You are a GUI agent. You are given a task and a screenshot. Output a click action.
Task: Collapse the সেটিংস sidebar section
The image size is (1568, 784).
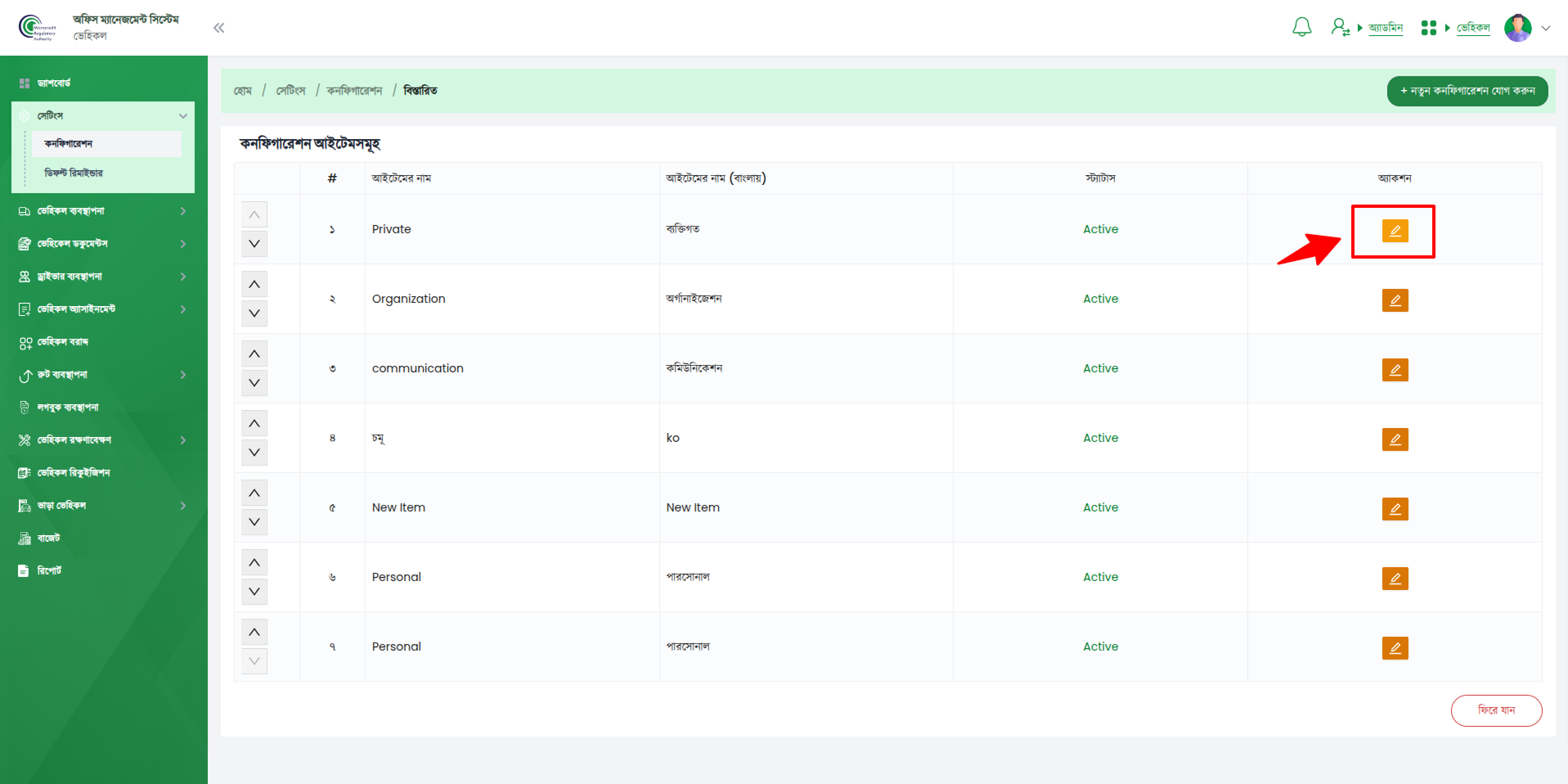(x=183, y=116)
